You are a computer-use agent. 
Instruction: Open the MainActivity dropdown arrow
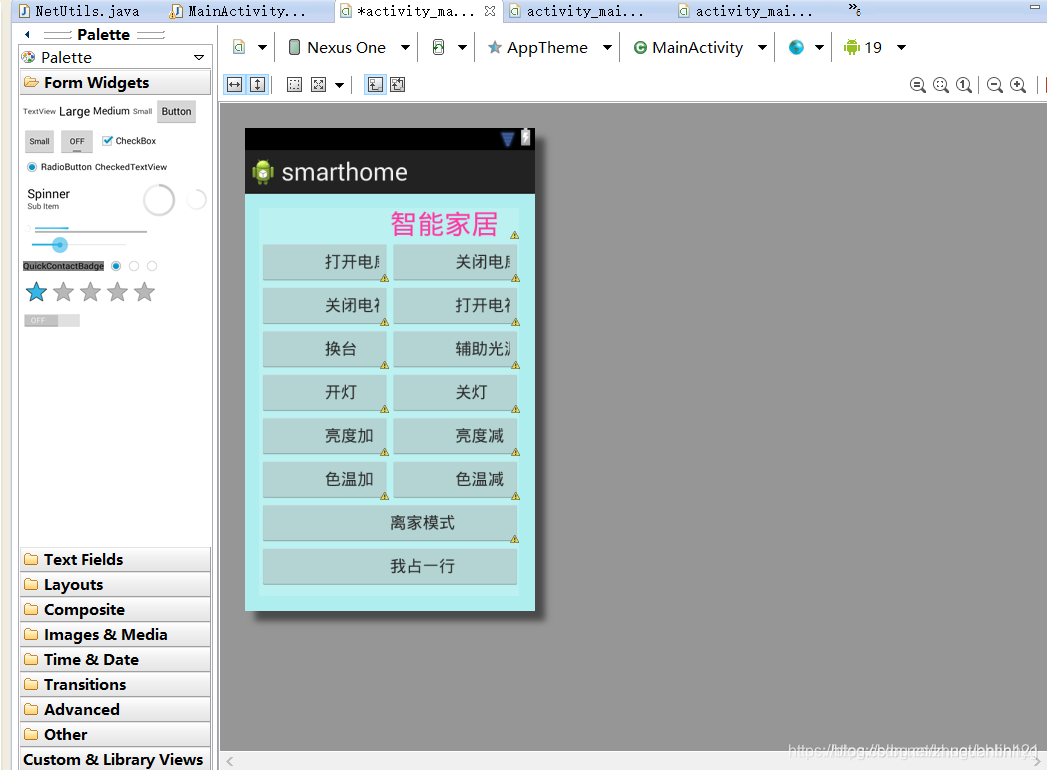pos(762,47)
